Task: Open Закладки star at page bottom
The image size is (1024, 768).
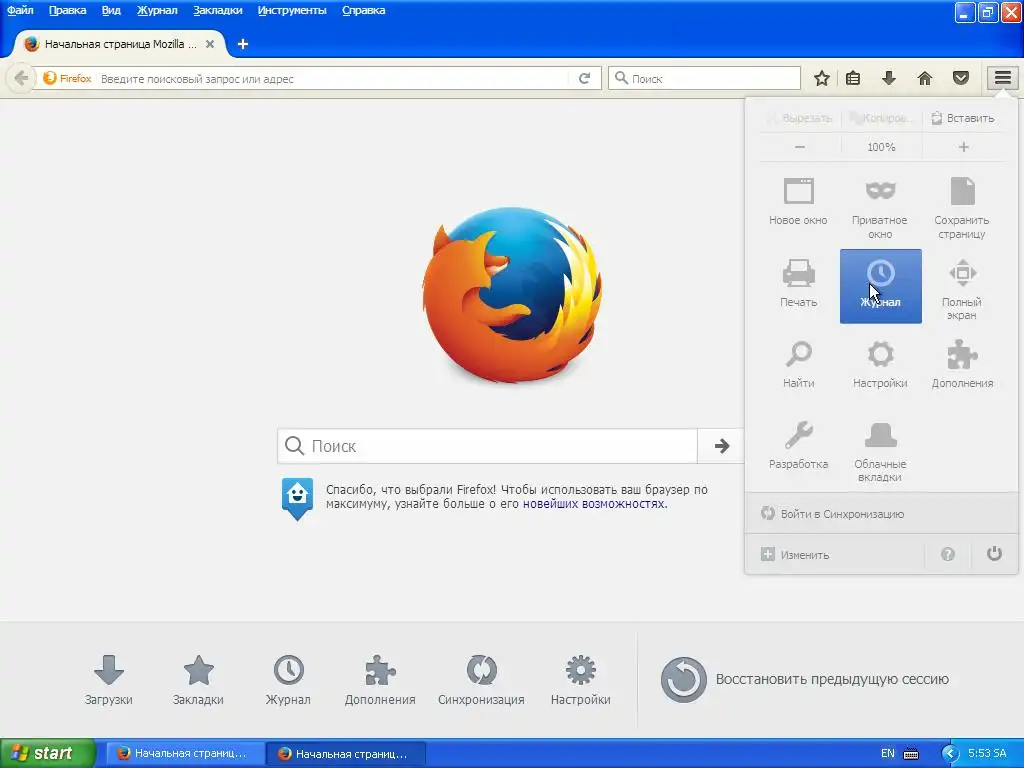Action: pos(198,680)
